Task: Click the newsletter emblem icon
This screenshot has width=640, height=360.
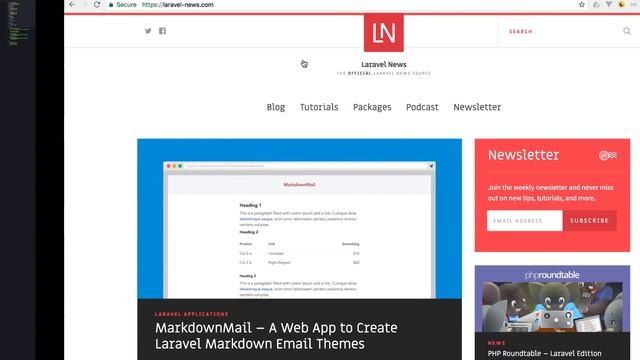Action: click(x=608, y=155)
